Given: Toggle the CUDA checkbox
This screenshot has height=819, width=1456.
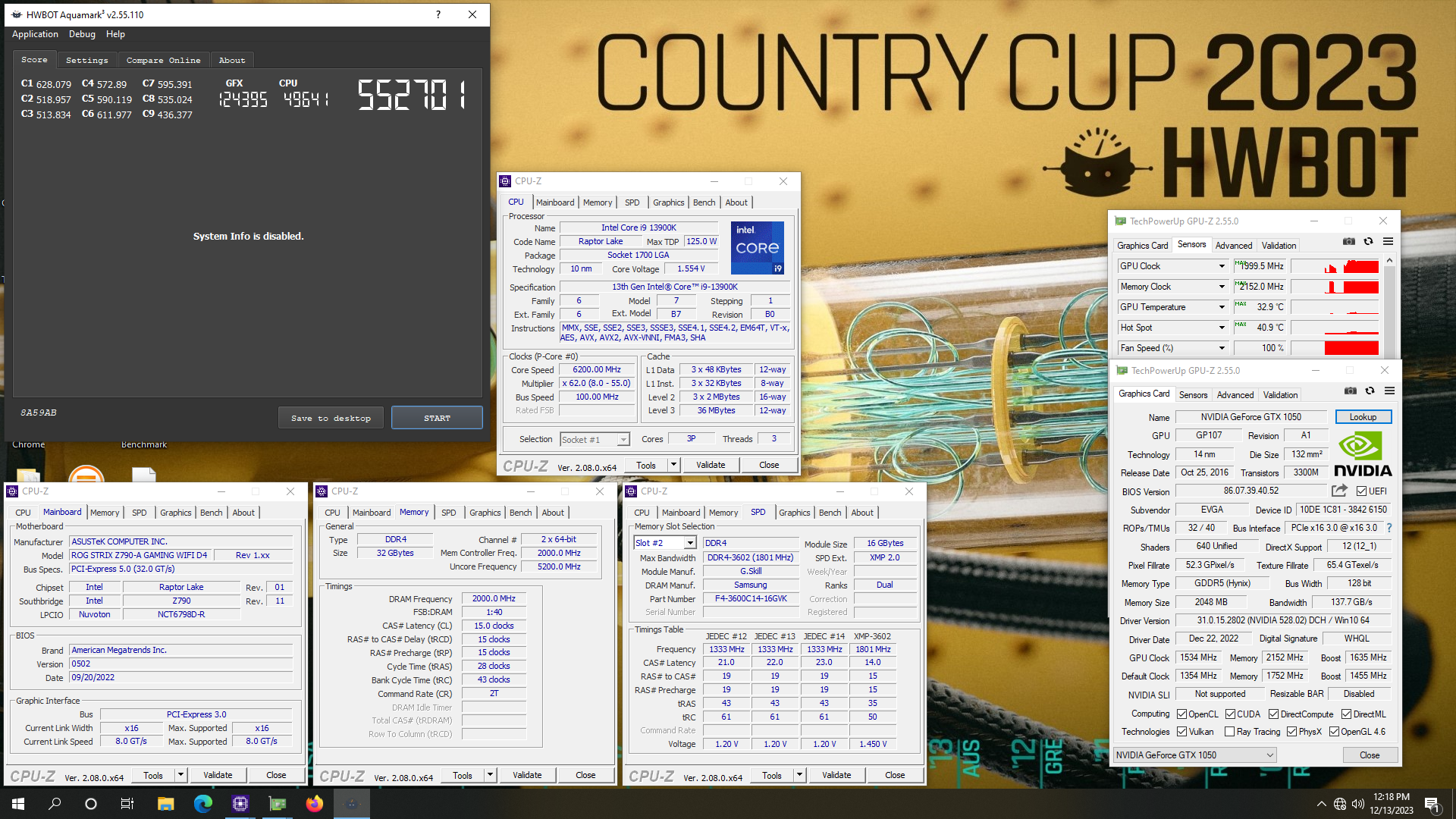Looking at the screenshot, I should (x=1230, y=714).
